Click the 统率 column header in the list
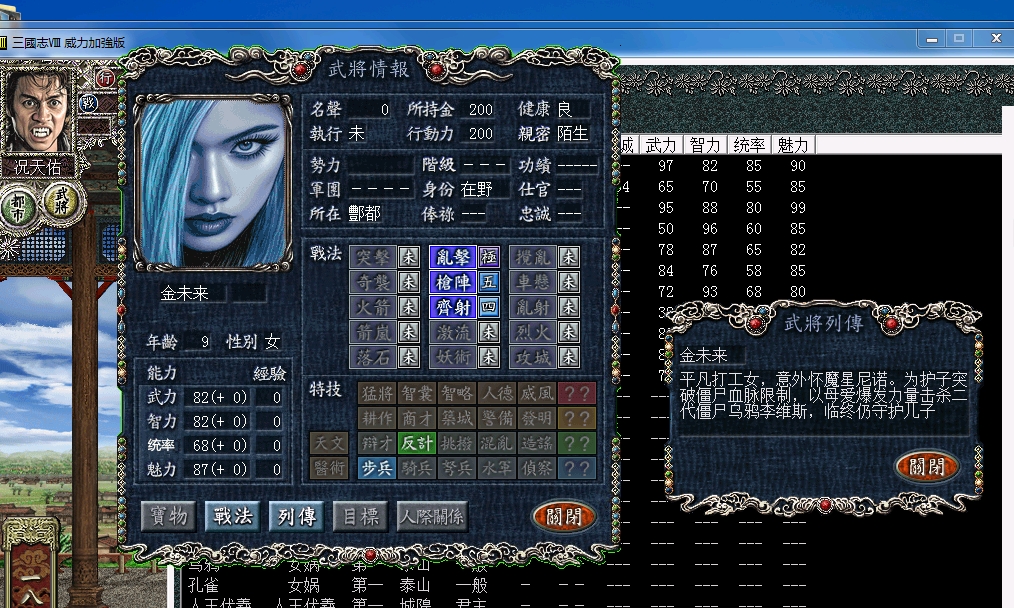Viewport: 1014px width, 608px height. pyautogui.click(x=749, y=145)
